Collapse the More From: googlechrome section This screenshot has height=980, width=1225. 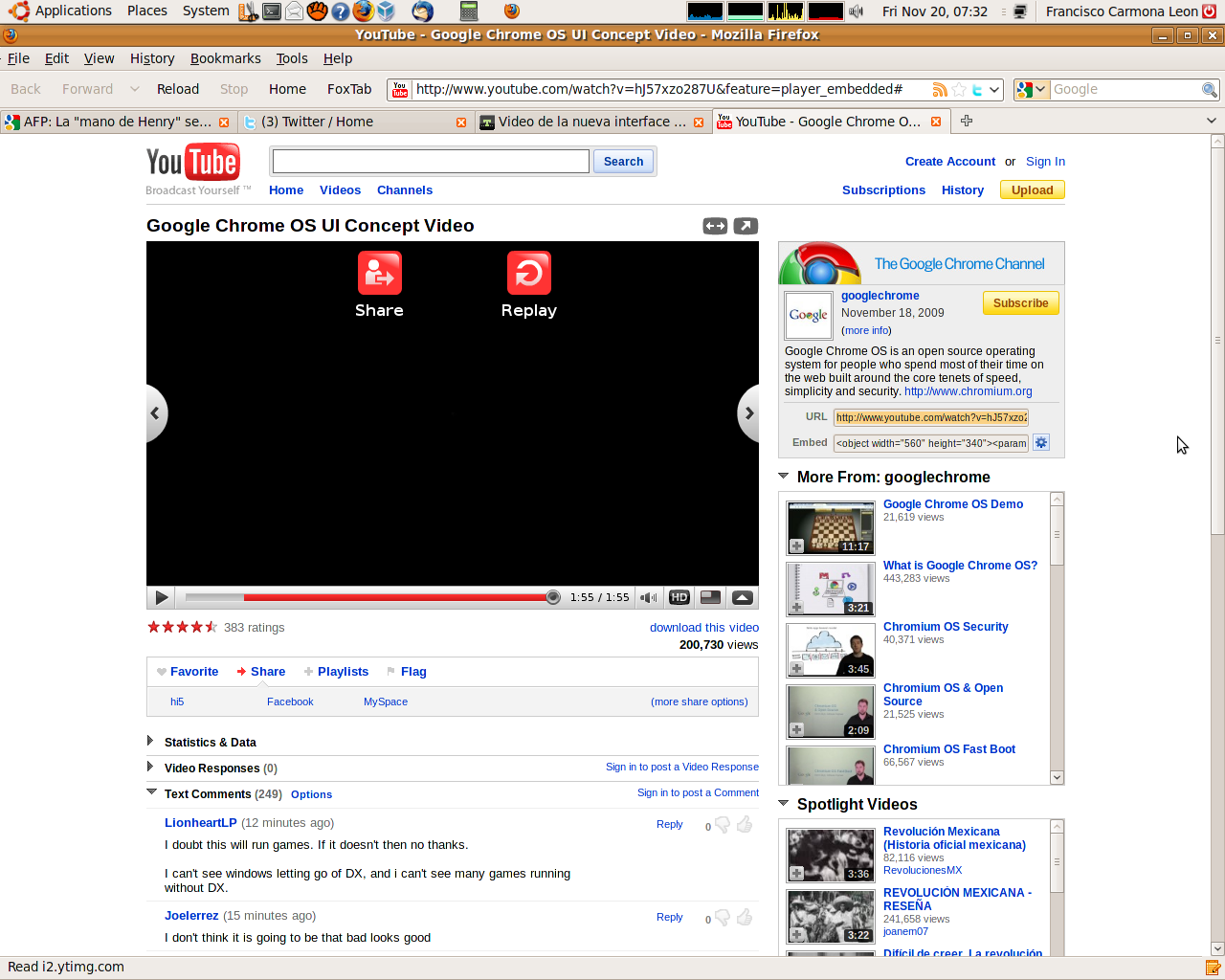coord(784,477)
